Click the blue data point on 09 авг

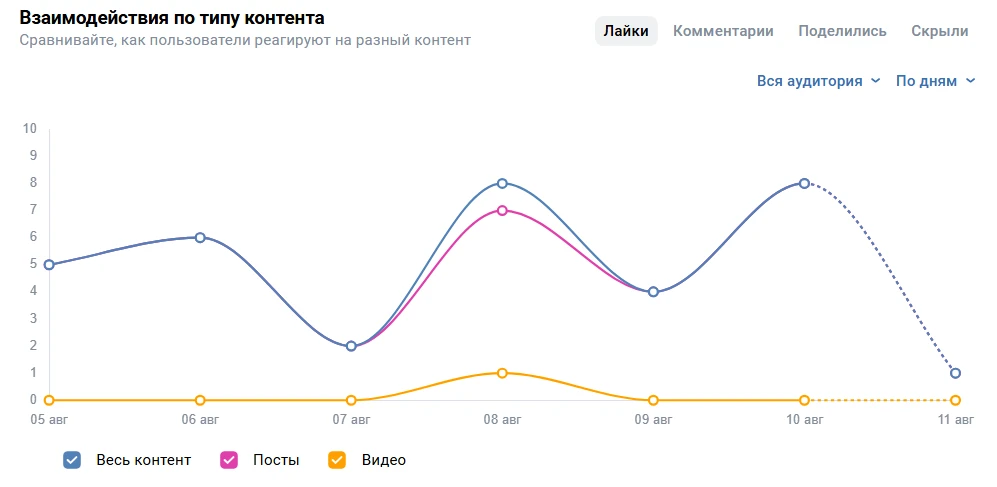click(653, 292)
